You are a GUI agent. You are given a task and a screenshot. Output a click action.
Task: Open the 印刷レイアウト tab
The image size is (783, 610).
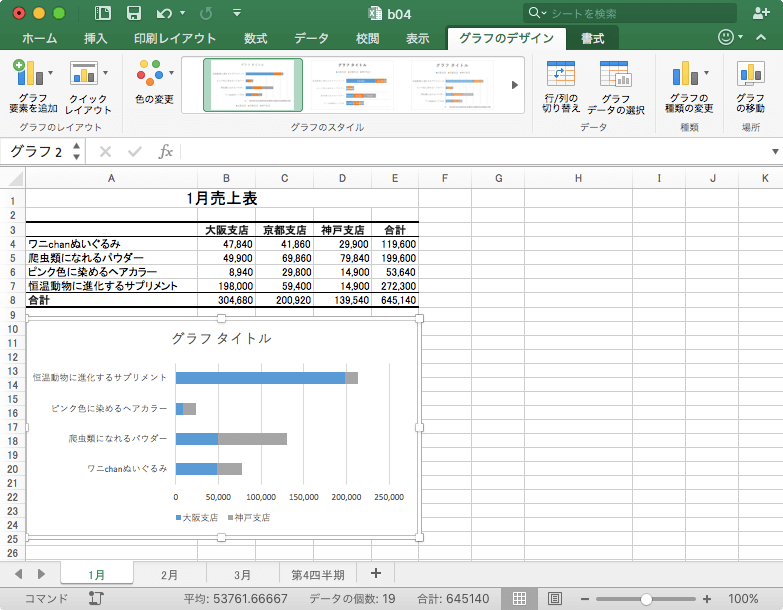tap(175, 38)
